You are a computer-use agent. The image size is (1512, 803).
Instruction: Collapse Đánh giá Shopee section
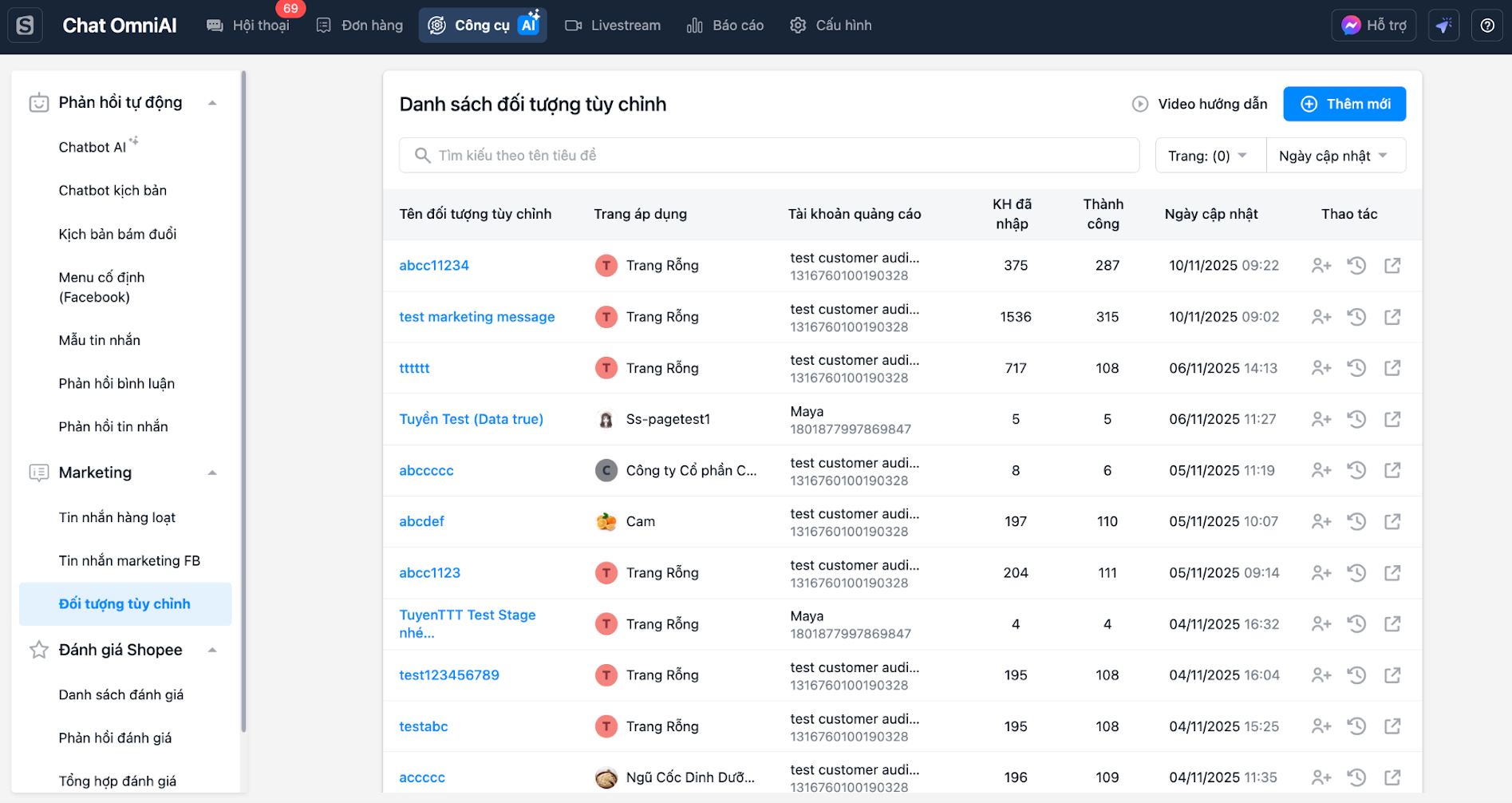(x=212, y=650)
